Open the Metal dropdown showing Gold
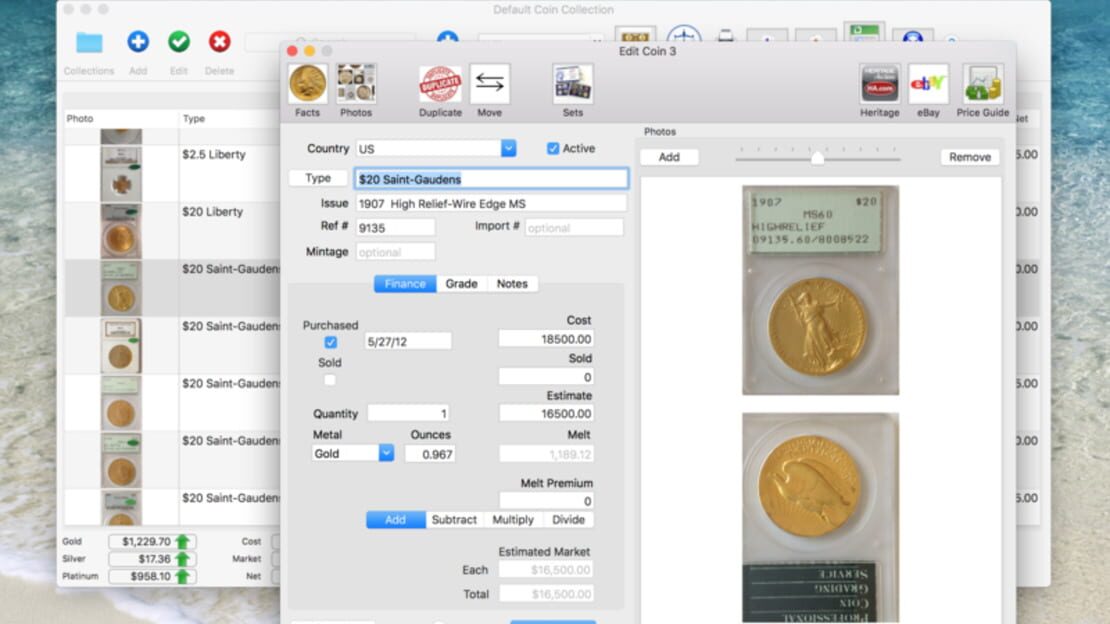The height and width of the screenshot is (624, 1110). point(386,453)
